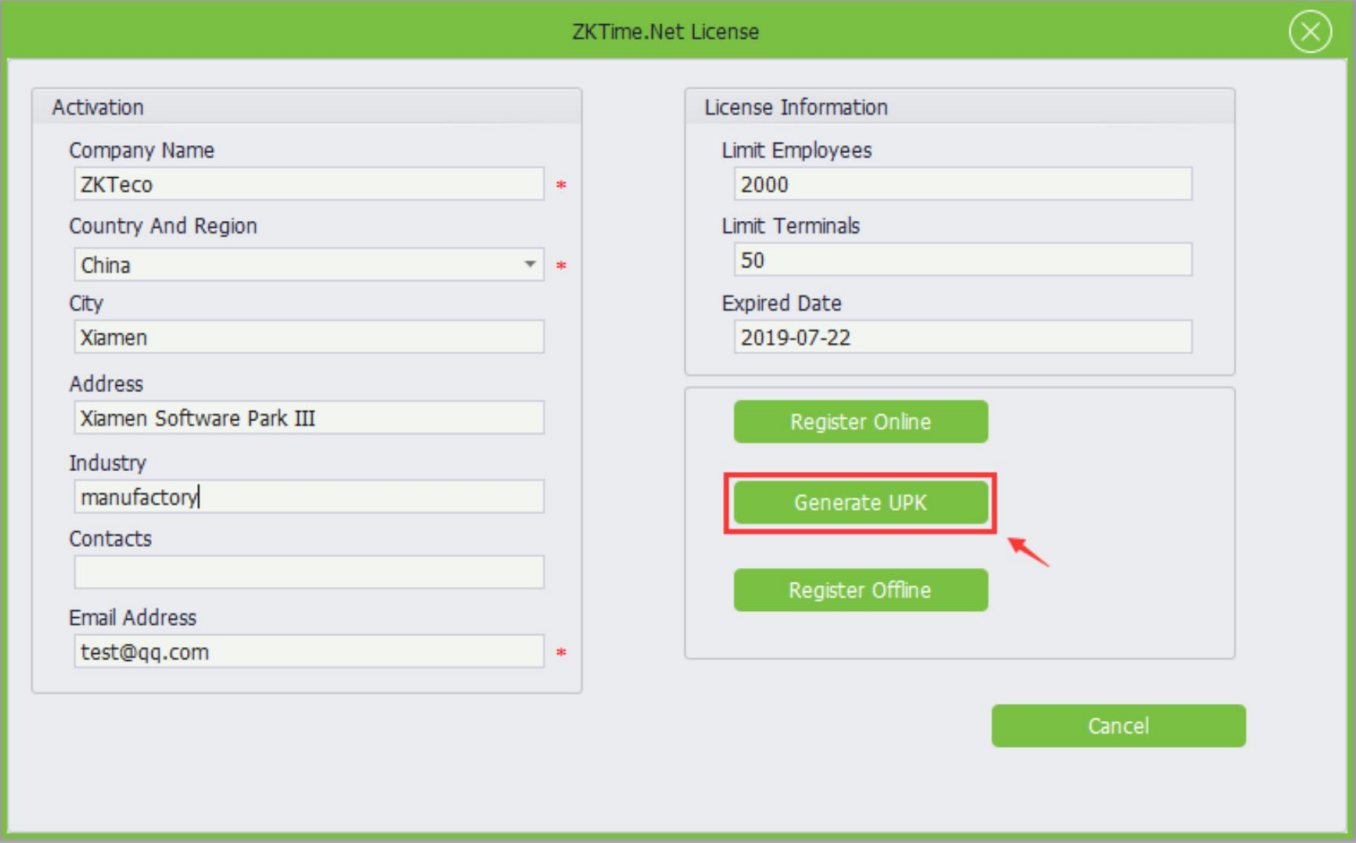Click the License Information group header
The width and height of the screenshot is (1356, 843).
pos(796,107)
